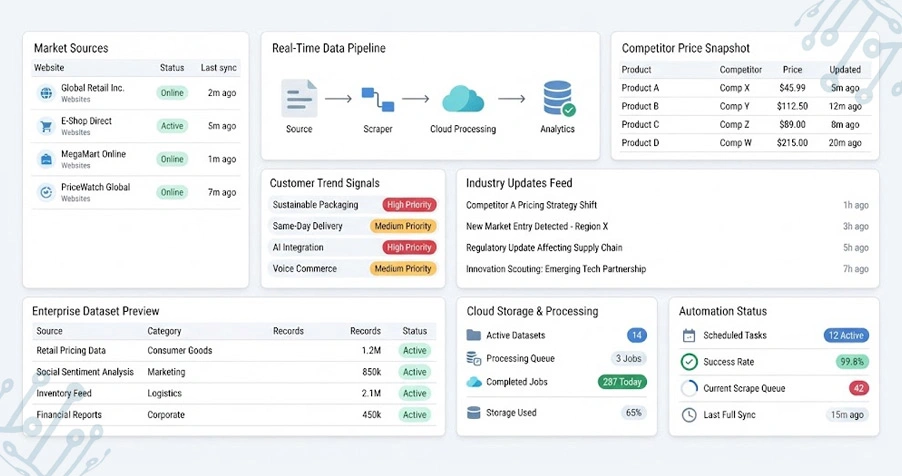Click the calendar icon for Scheduled Tasks
The image size is (902, 476).
coord(689,336)
